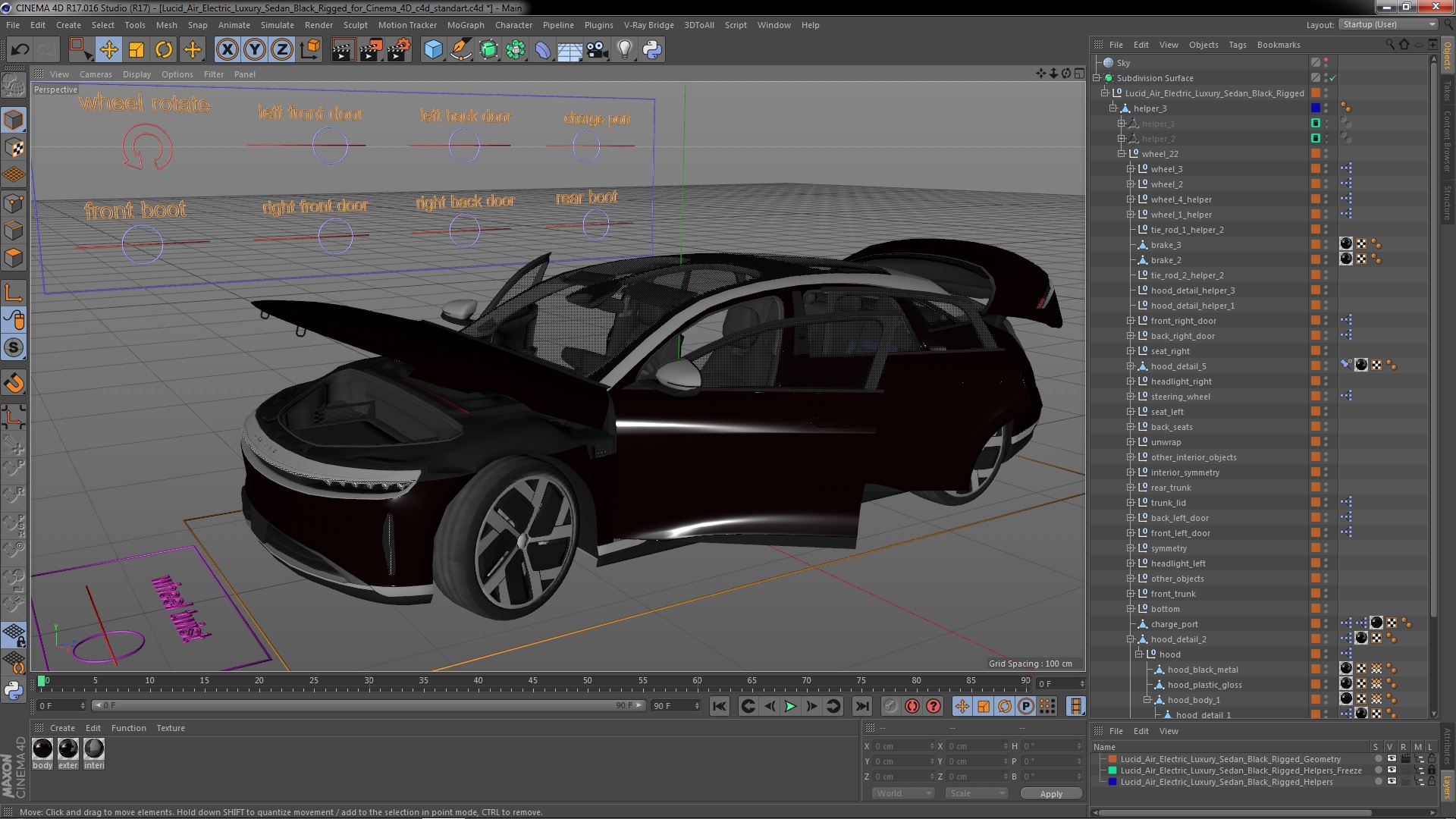Select the rear_trunk object row
Viewport: 1456px width, 819px height.
point(1171,488)
